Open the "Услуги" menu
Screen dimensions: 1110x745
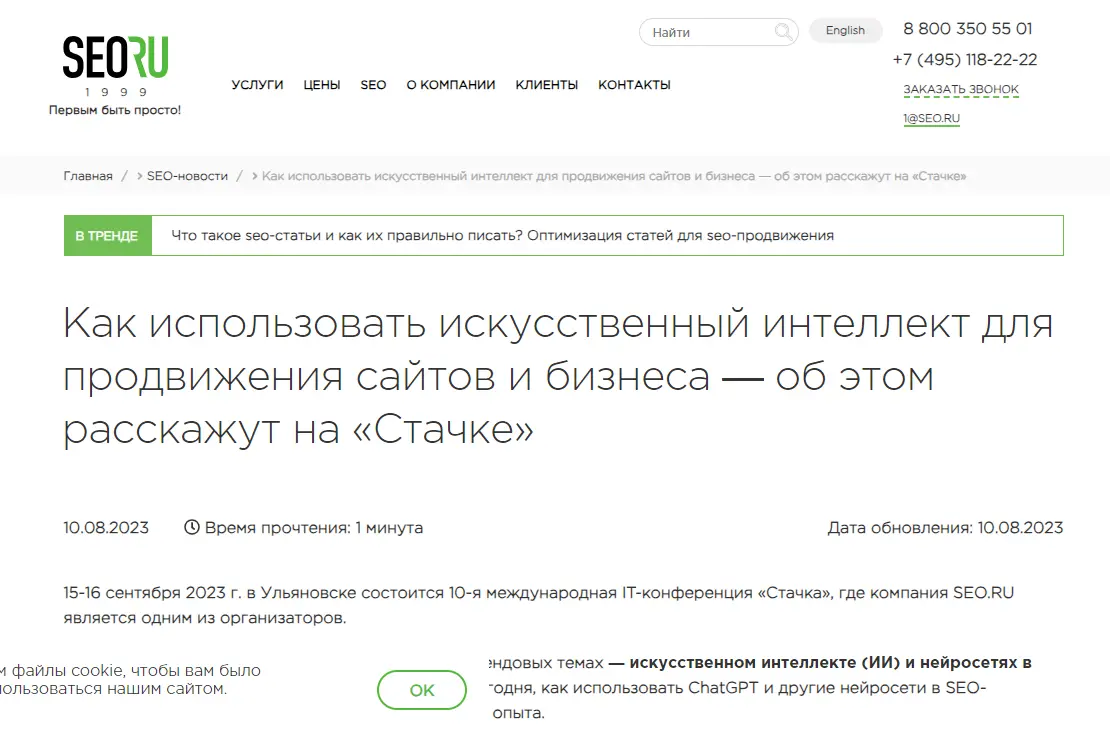coord(257,85)
